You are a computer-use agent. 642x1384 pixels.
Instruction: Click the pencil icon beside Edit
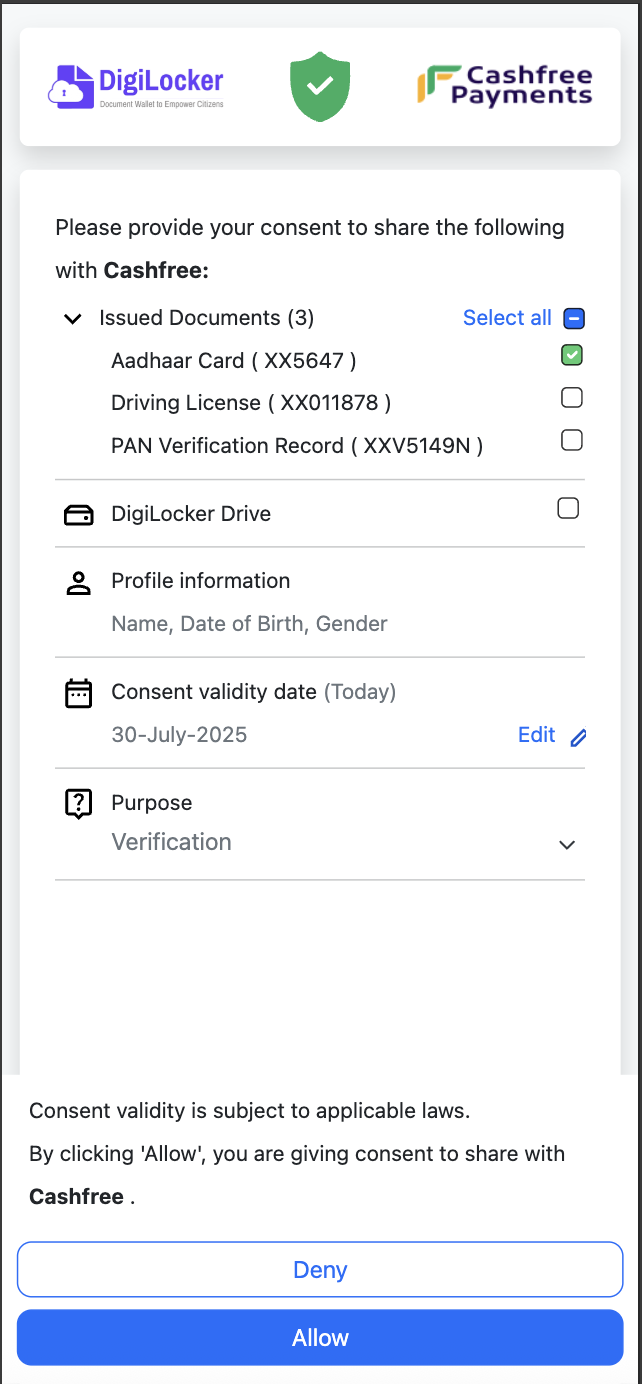pos(578,738)
